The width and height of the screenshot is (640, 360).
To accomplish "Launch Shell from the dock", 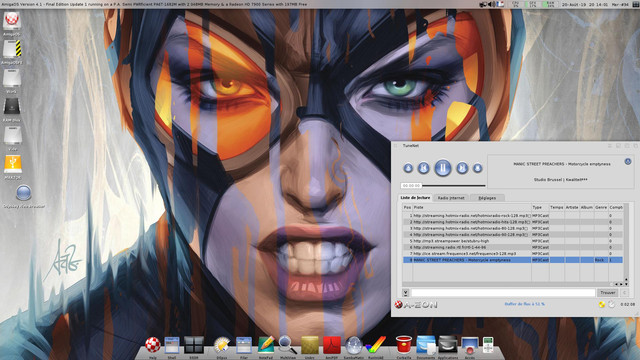I will click(172, 345).
